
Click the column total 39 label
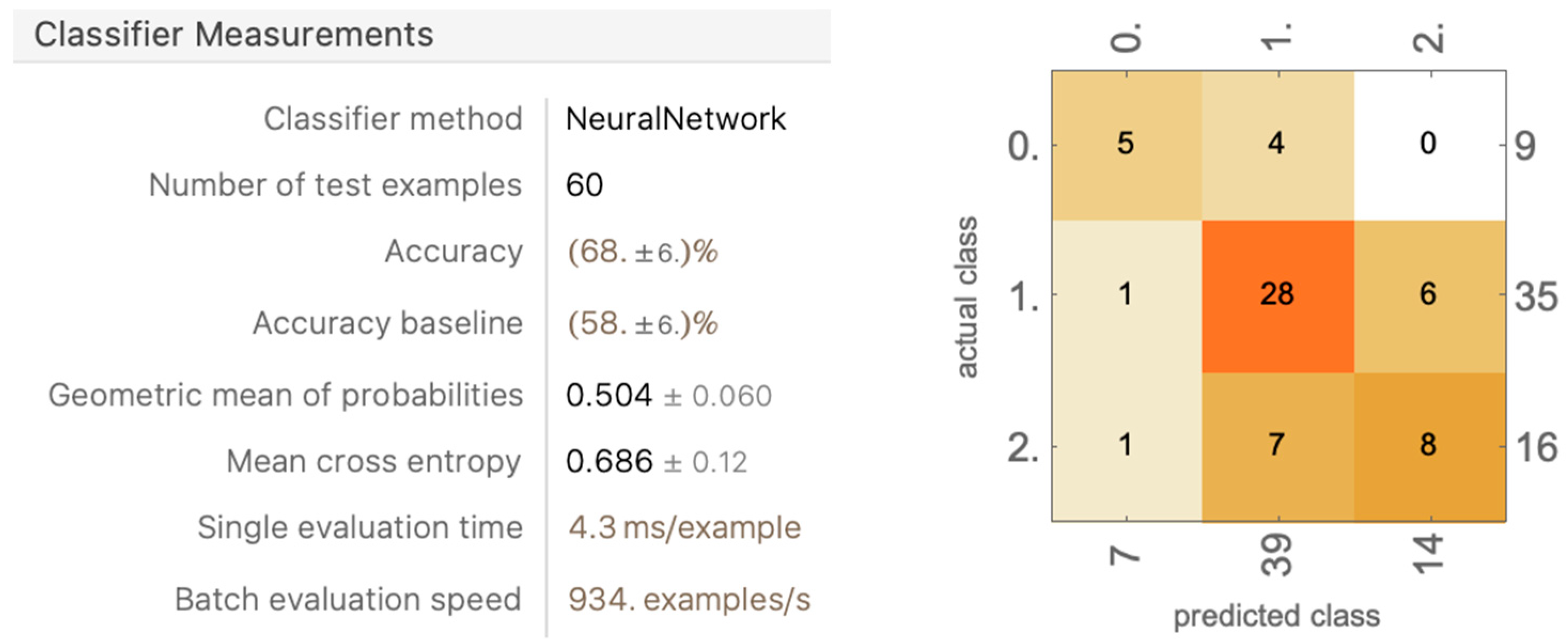1276,555
